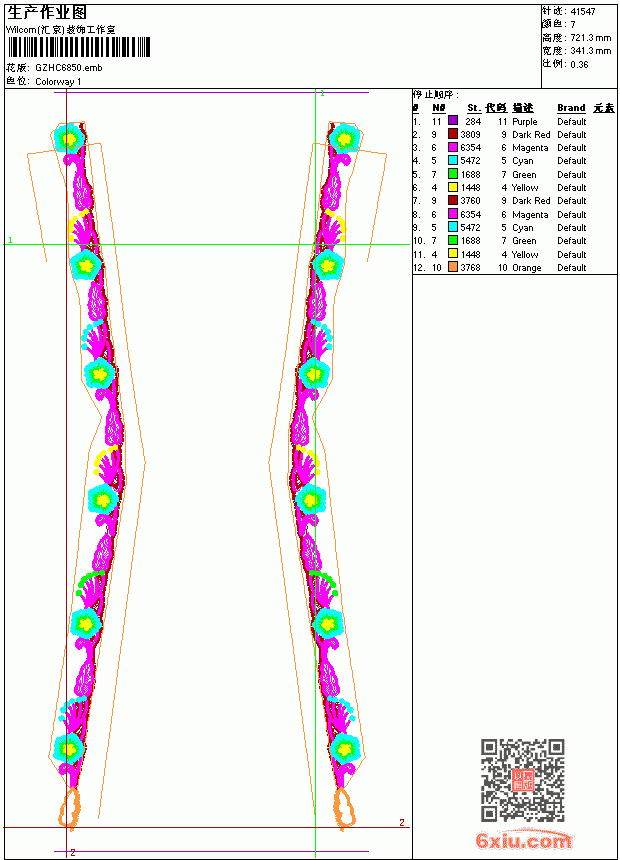Click the Orange color swatch in row 12

coord(453,267)
